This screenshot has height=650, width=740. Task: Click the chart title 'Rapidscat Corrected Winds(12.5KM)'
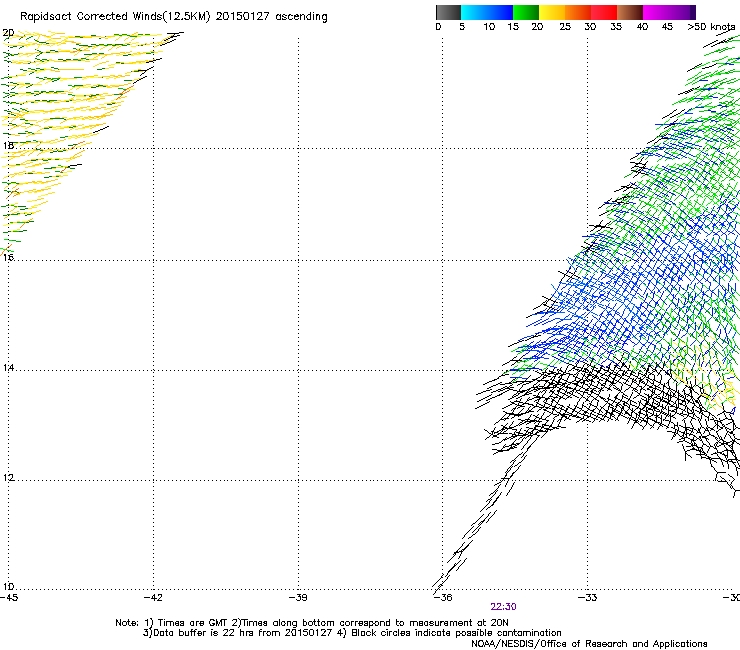[x=115, y=17]
